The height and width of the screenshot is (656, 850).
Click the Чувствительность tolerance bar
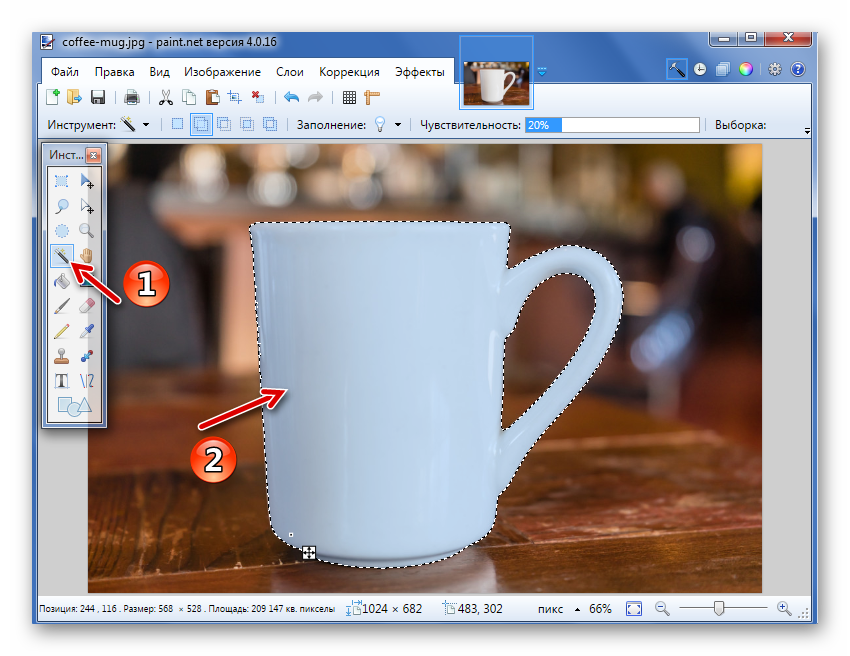(612, 125)
